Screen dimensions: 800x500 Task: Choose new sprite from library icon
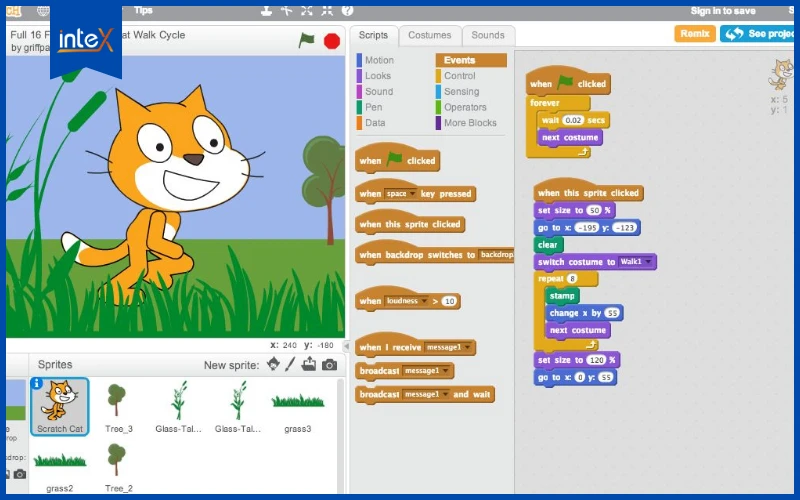click(273, 364)
